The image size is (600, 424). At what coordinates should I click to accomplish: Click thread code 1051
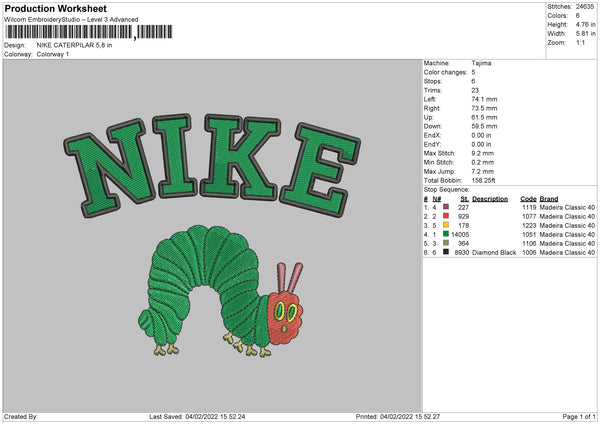coord(529,235)
